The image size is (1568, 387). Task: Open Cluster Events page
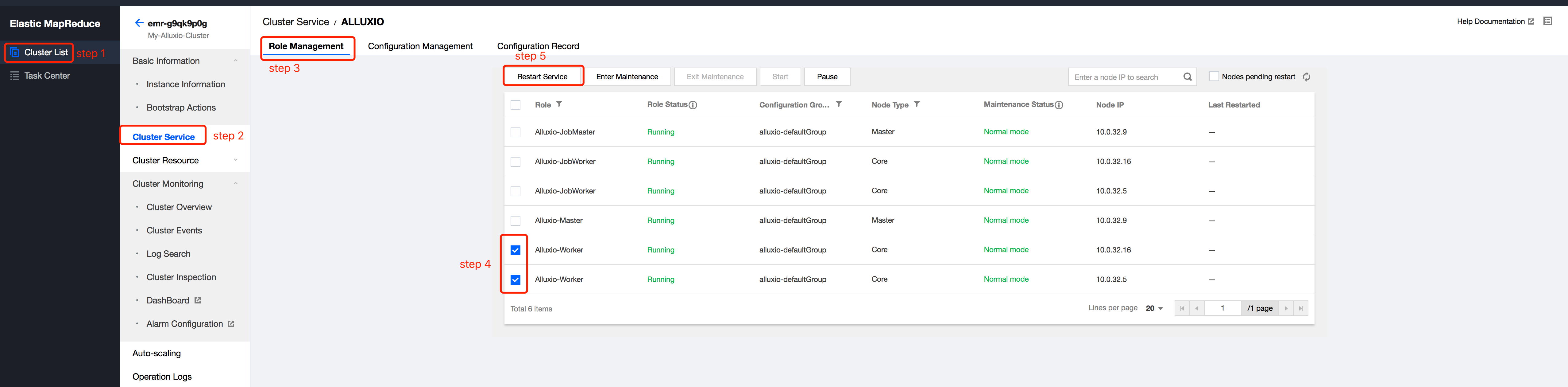174,230
